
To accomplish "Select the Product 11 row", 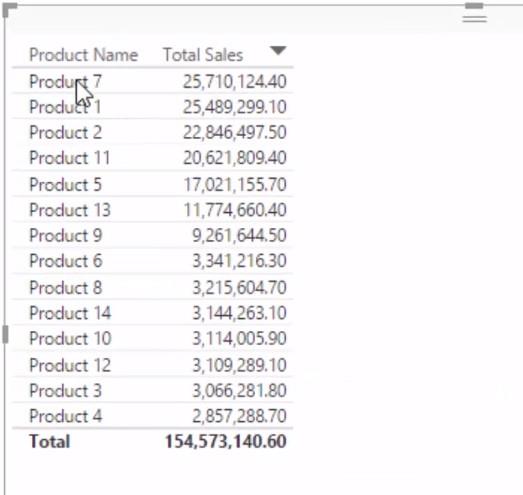I will [152, 158].
